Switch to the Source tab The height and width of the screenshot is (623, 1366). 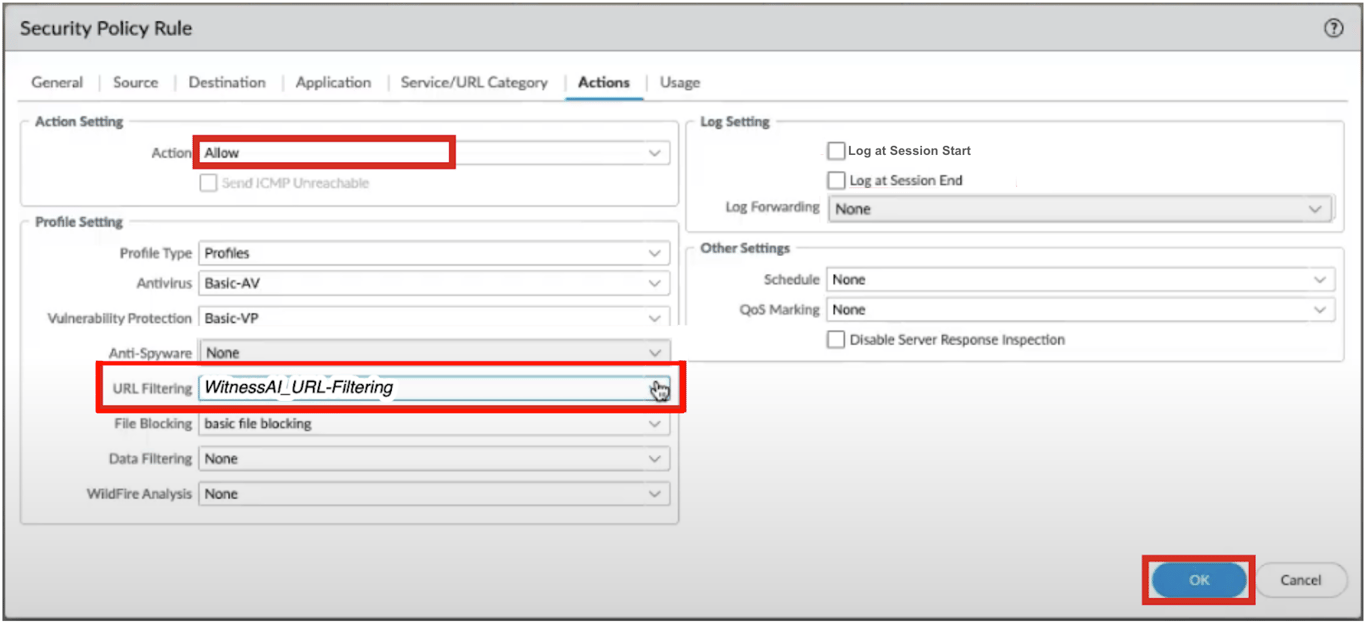click(x=135, y=82)
